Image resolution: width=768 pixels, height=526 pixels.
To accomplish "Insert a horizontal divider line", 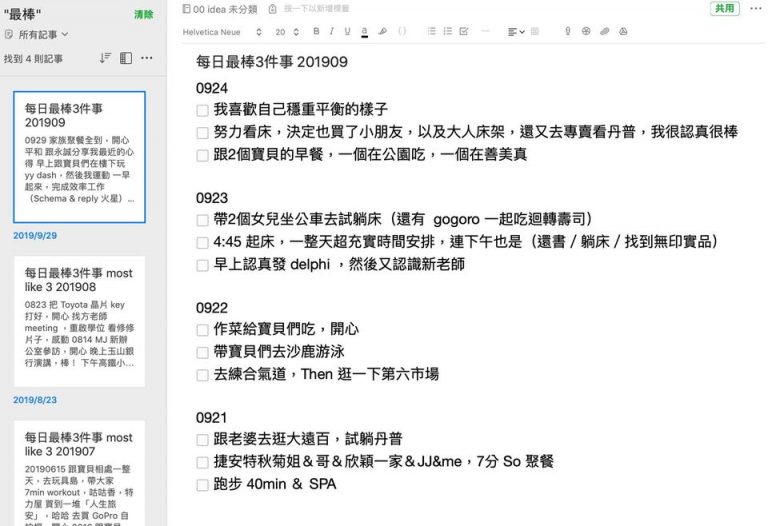I will 485,31.
